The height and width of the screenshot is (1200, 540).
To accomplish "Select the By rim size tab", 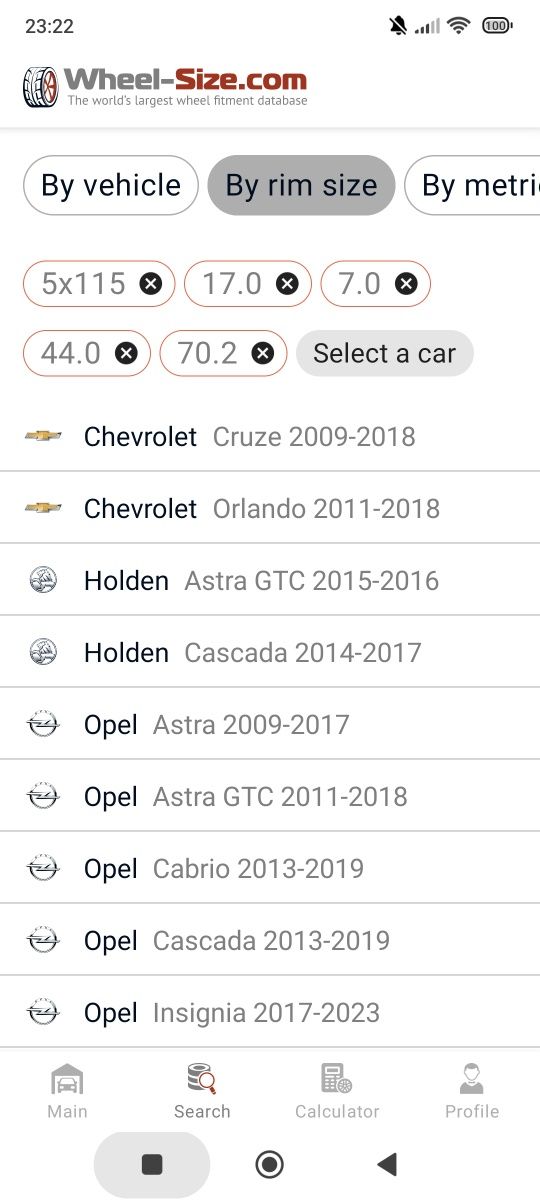I will [x=301, y=185].
